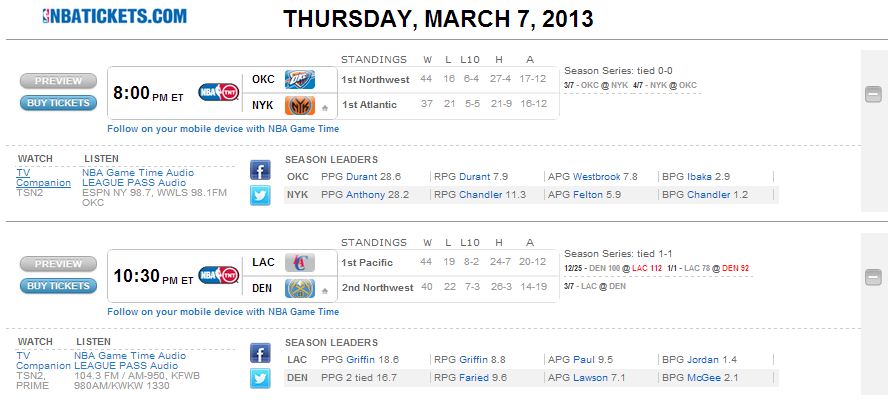This screenshot has height=406, width=892.
Task: Open LEAGUE PASS Audio for LAC game
Action: (126, 366)
